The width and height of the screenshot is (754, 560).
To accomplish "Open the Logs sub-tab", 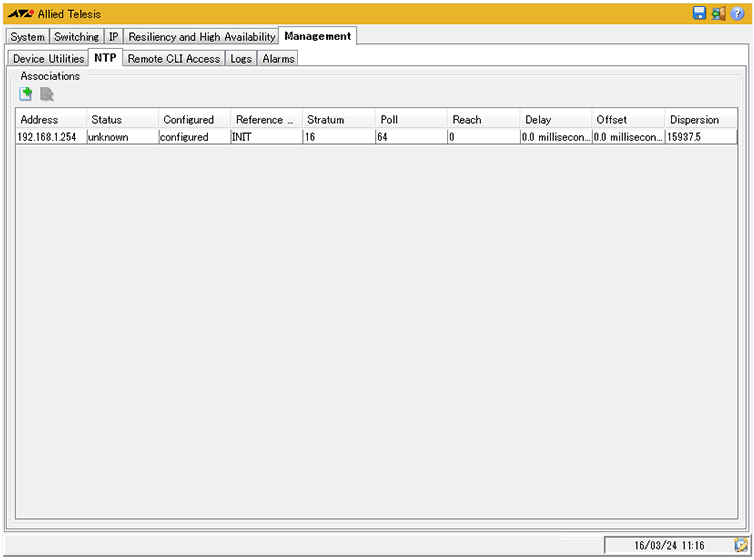I will coord(241,59).
